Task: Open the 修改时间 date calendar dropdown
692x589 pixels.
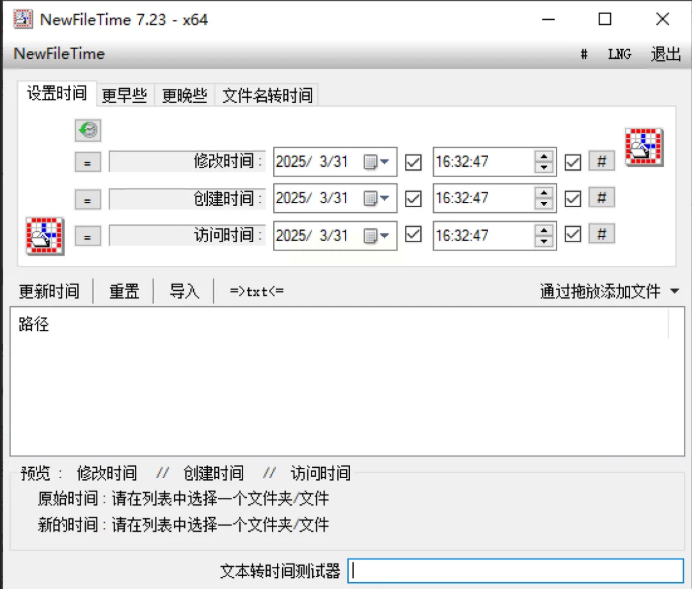Action: coord(376,162)
